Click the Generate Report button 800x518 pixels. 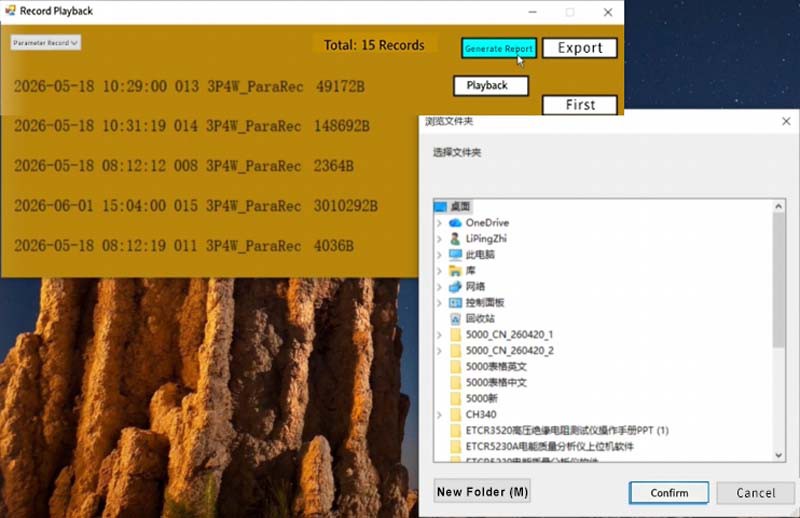click(x=498, y=48)
